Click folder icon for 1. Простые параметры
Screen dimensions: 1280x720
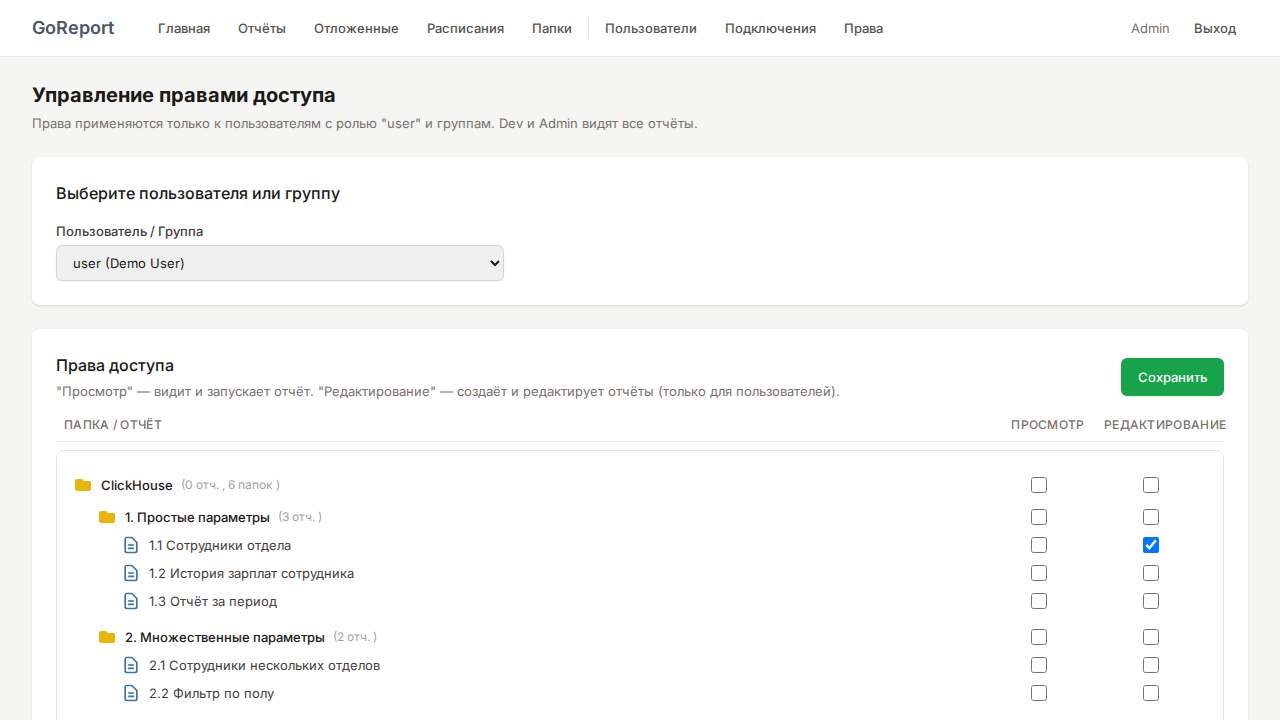(x=107, y=518)
